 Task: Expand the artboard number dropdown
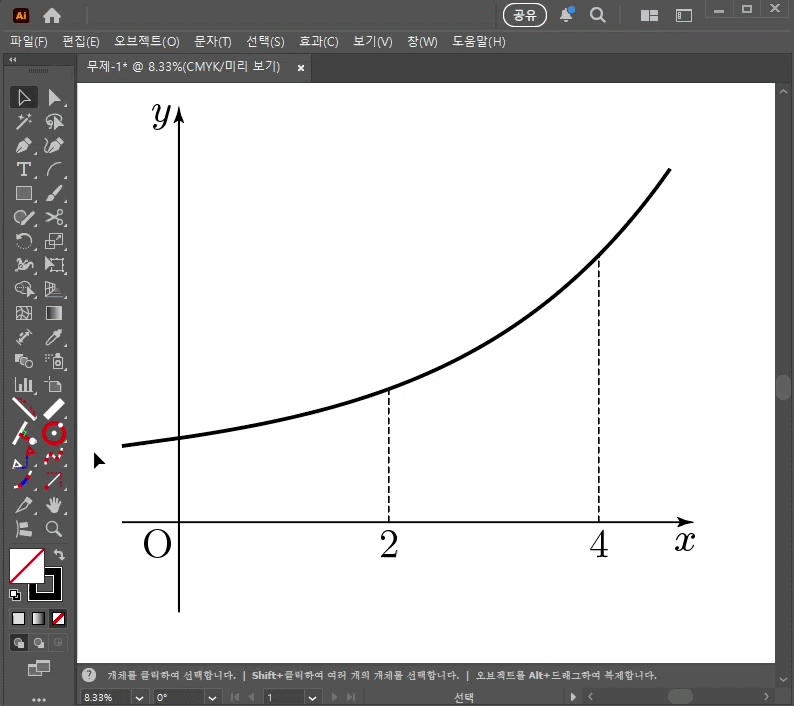click(312, 698)
